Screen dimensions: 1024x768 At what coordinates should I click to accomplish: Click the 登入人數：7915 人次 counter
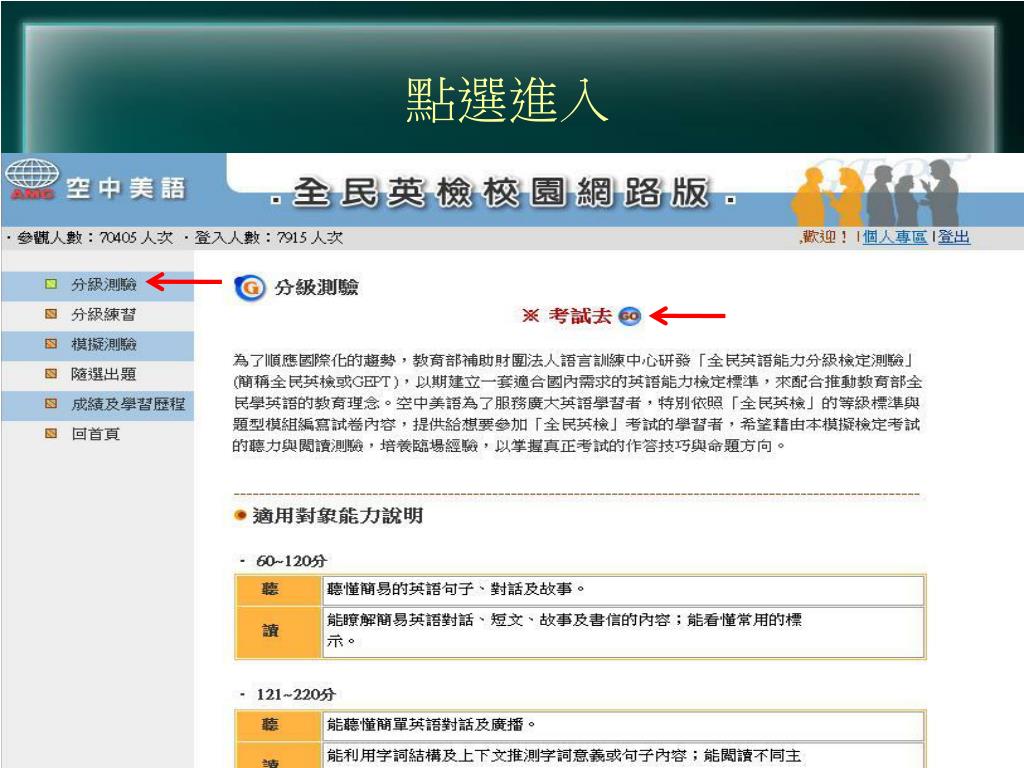point(268,238)
